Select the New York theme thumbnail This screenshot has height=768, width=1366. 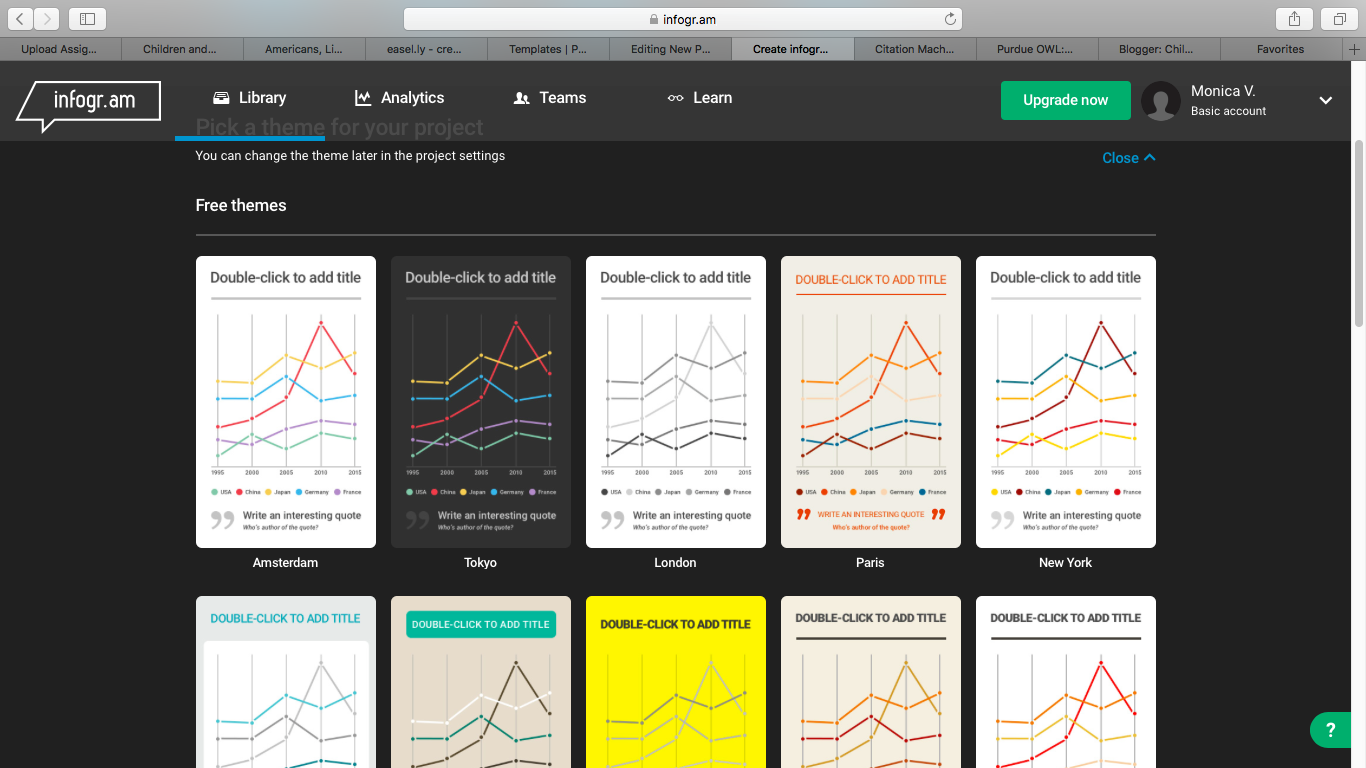tap(1066, 402)
